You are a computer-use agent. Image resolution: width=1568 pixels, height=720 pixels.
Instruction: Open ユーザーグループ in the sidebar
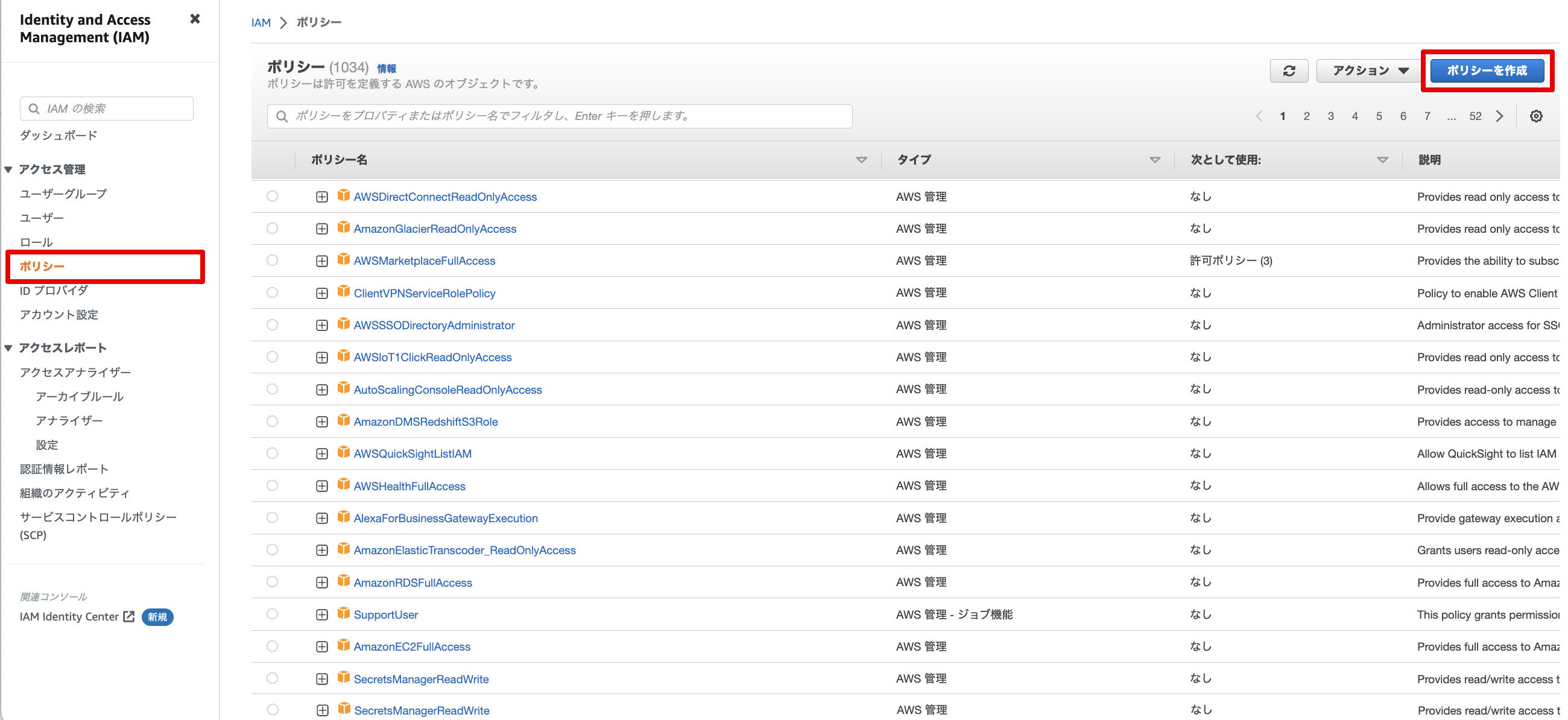click(63, 194)
